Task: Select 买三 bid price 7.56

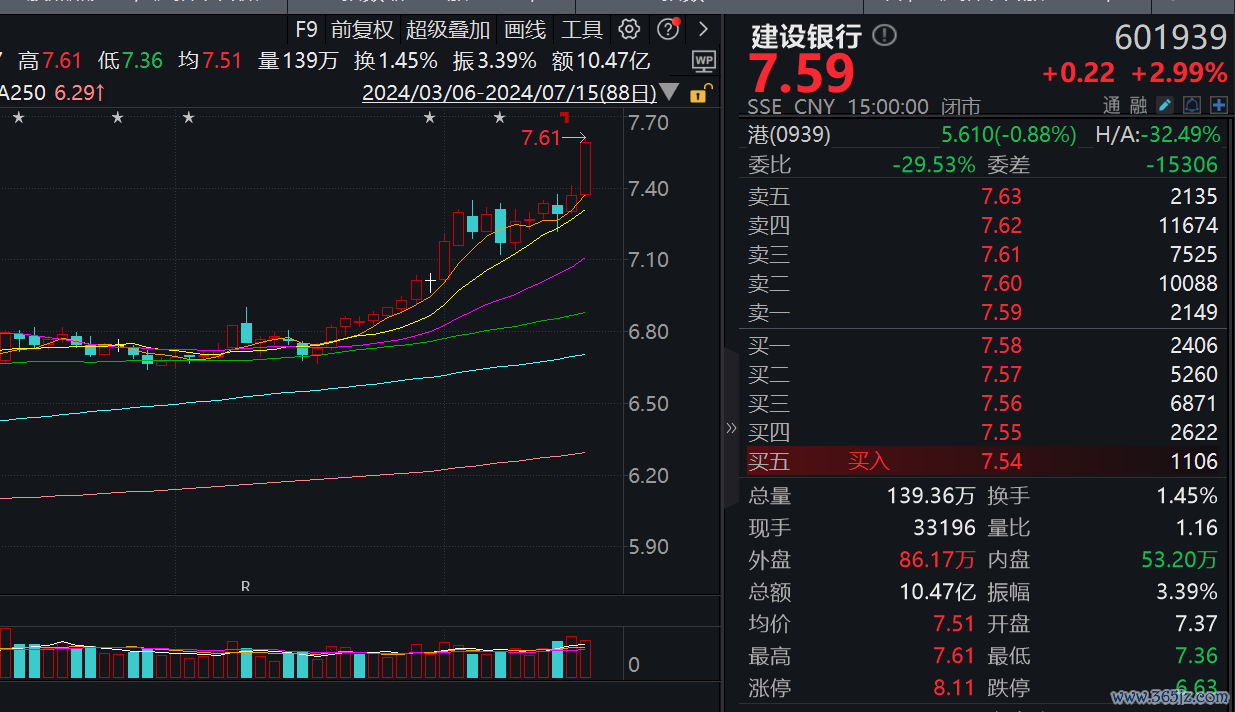Action: click(1001, 403)
